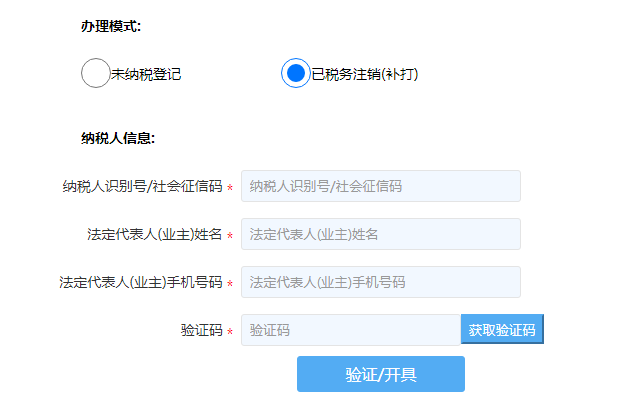This screenshot has width=636, height=418.
Task: Click the 办理模式 section heading
Action: [x=111, y=26]
